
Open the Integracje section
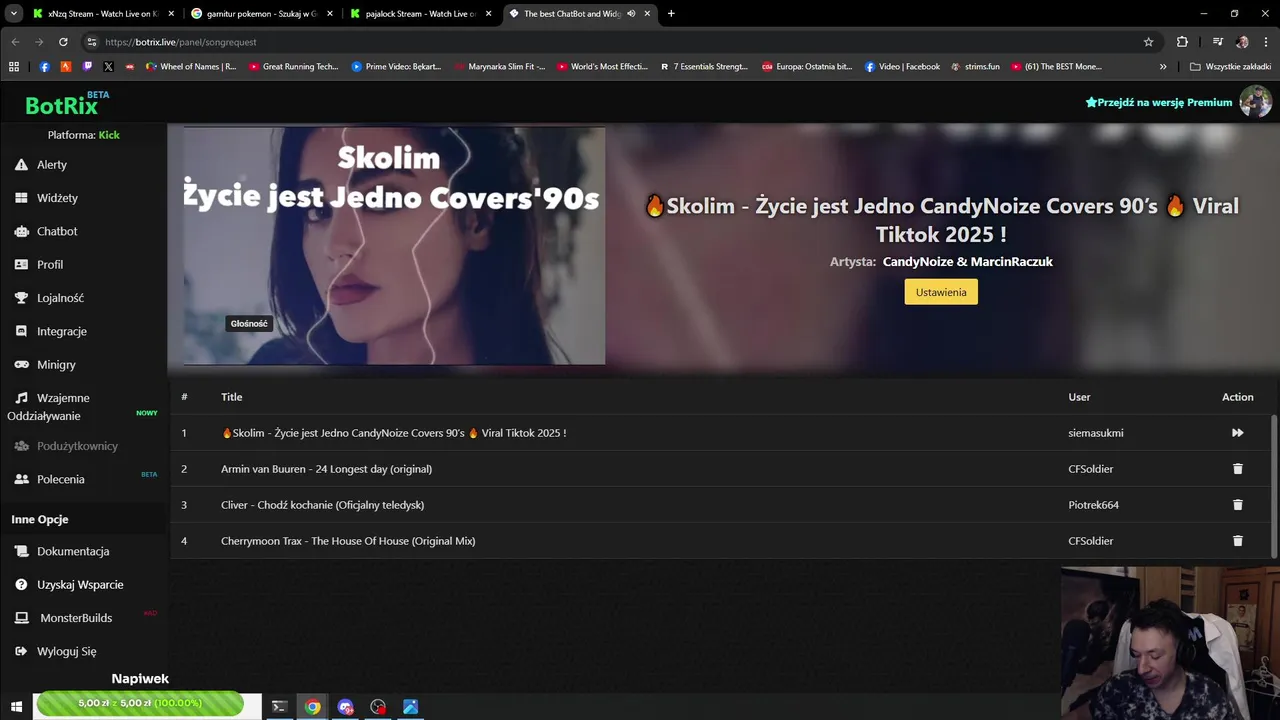pyautogui.click(x=51, y=331)
